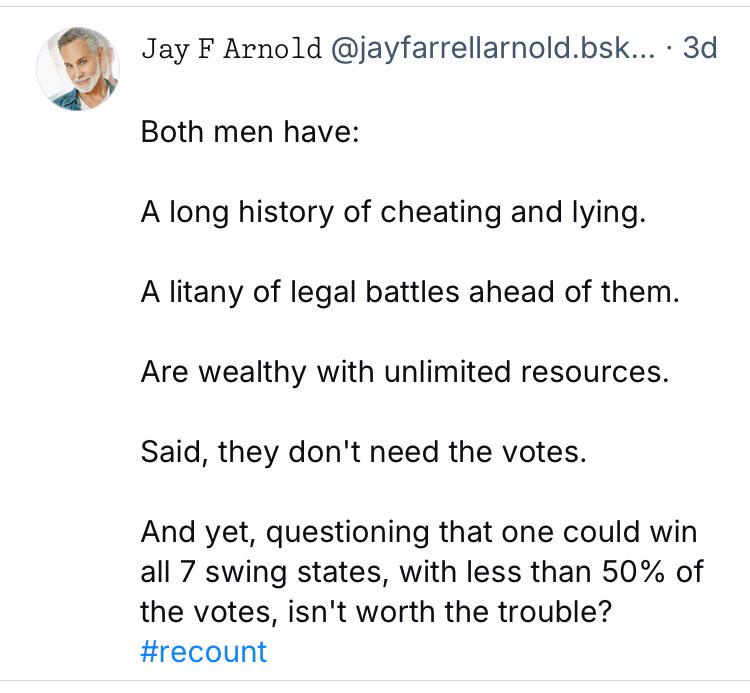Click the '50%' figure in the post
750x693 pixels.
(633, 571)
